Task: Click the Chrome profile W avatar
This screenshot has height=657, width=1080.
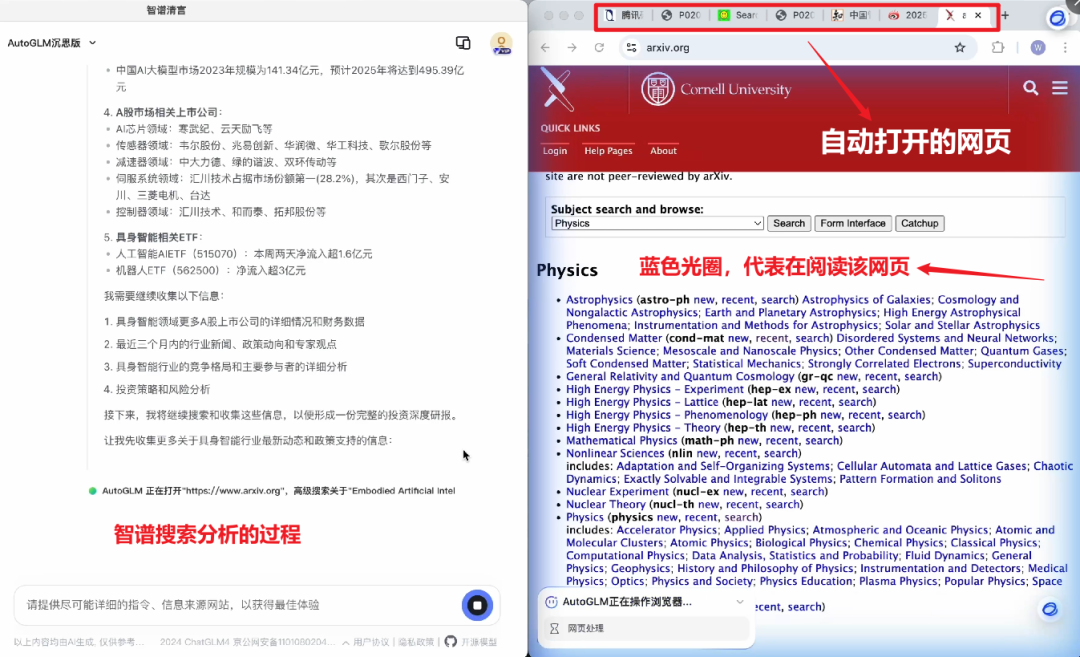Action: 1037,47
